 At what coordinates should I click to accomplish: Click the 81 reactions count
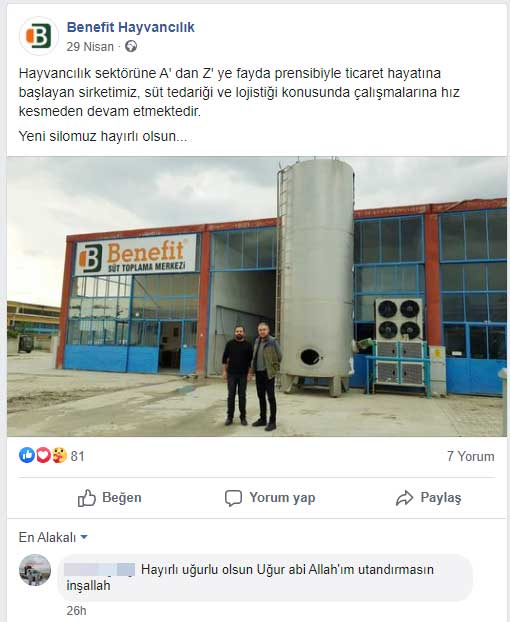[77, 456]
